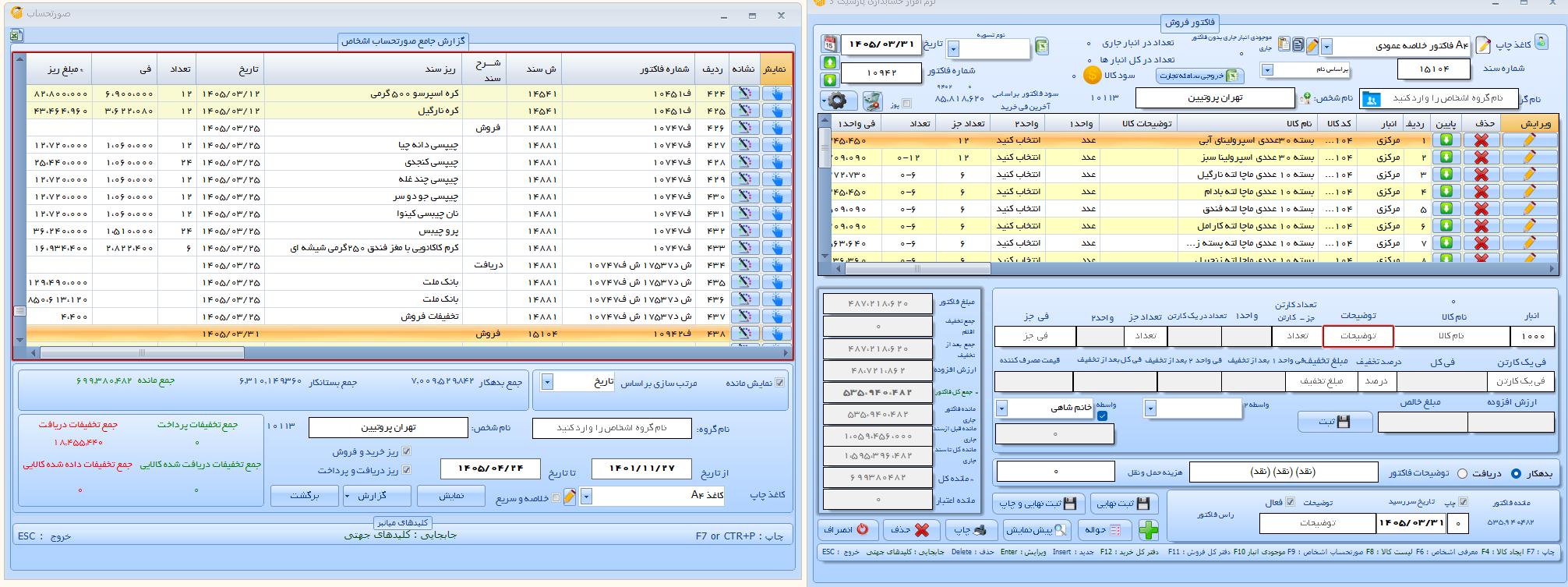This screenshot has width=1568, height=587.
Task: Enable the خلاصه و سریع checkbox
Action: click(556, 498)
